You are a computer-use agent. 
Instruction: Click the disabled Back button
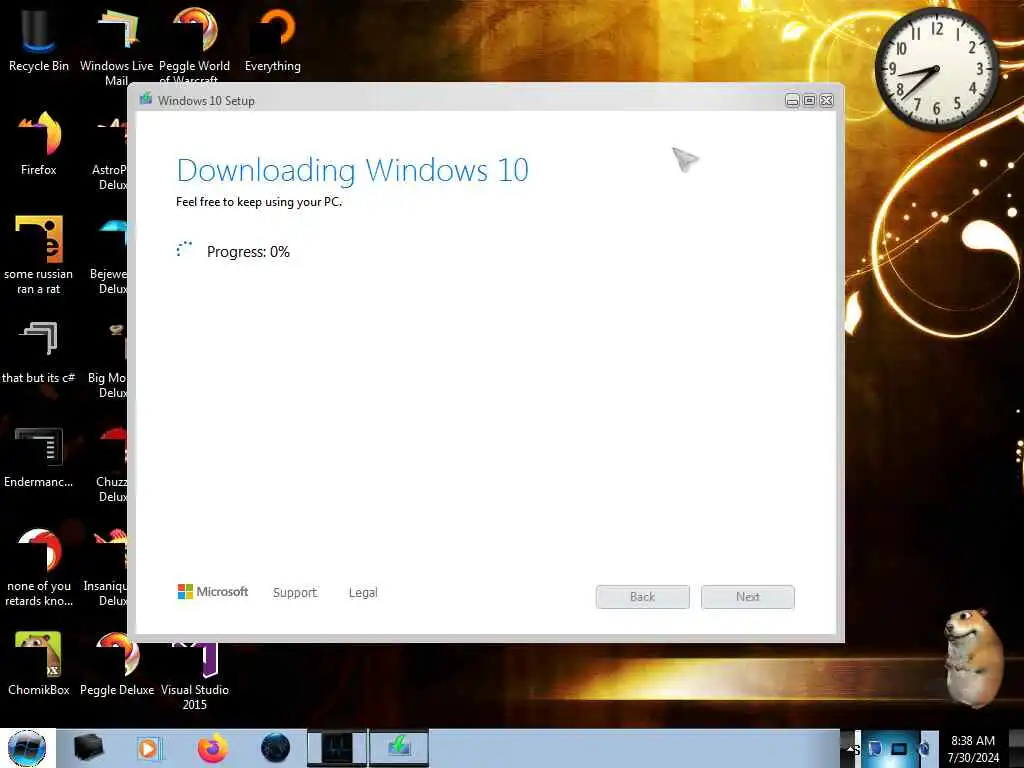(643, 597)
